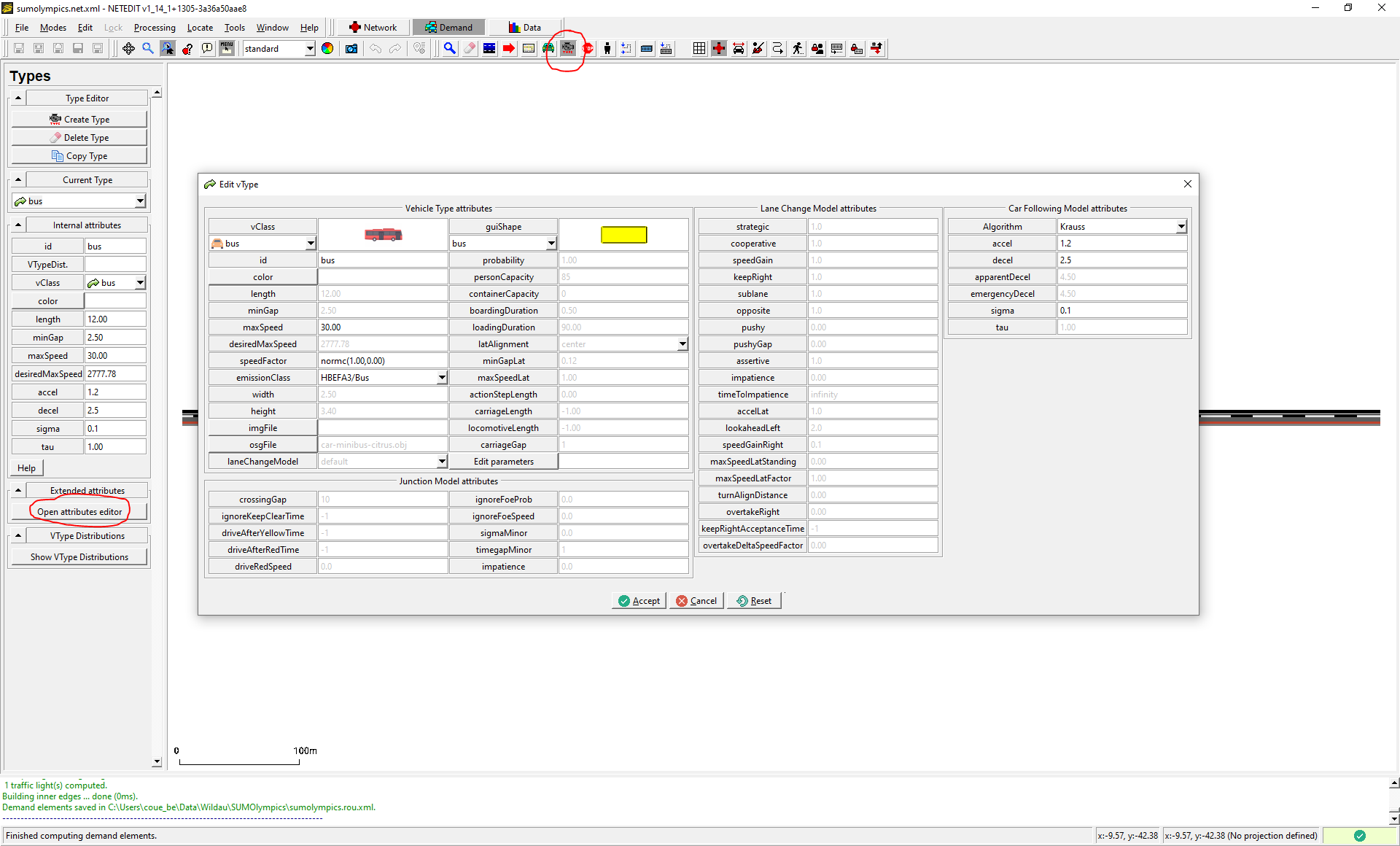
Task: Click the yellow color swatch
Action: coord(623,235)
